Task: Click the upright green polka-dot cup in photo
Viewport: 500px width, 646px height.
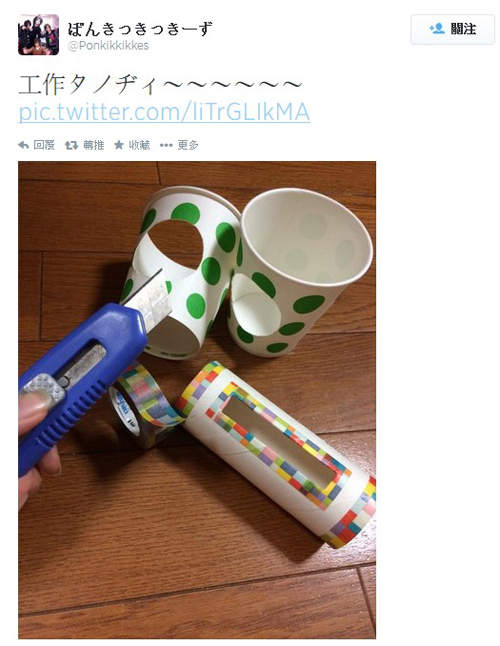Action: point(299,272)
